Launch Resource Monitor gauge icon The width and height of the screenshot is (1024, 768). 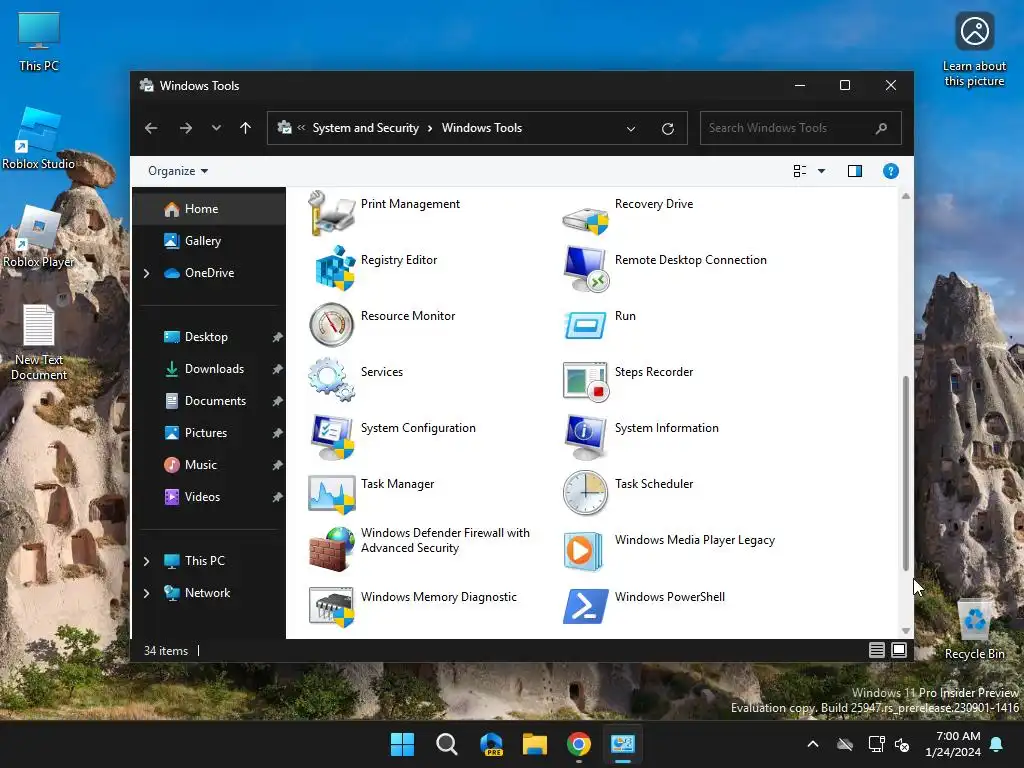click(x=332, y=325)
